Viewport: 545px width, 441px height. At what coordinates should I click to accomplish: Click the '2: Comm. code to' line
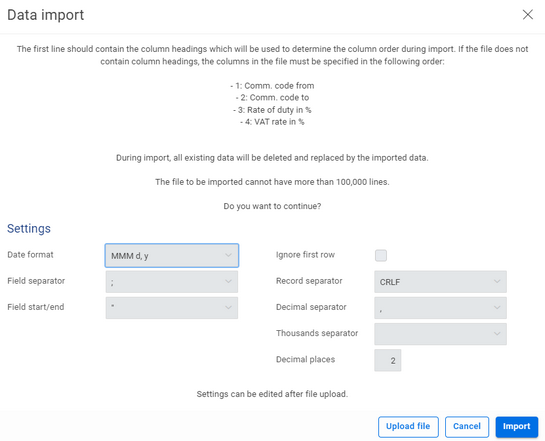pyautogui.click(x=272, y=98)
